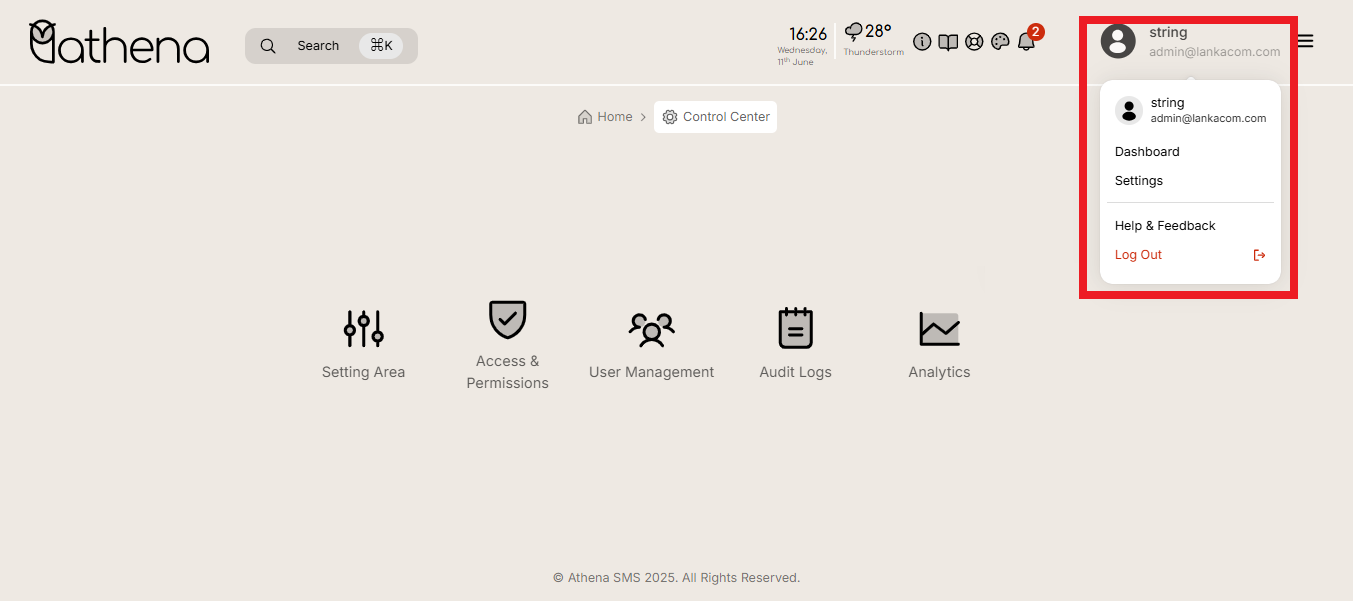Choose Help & Feedback in user menu

[x=1165, y=226]
